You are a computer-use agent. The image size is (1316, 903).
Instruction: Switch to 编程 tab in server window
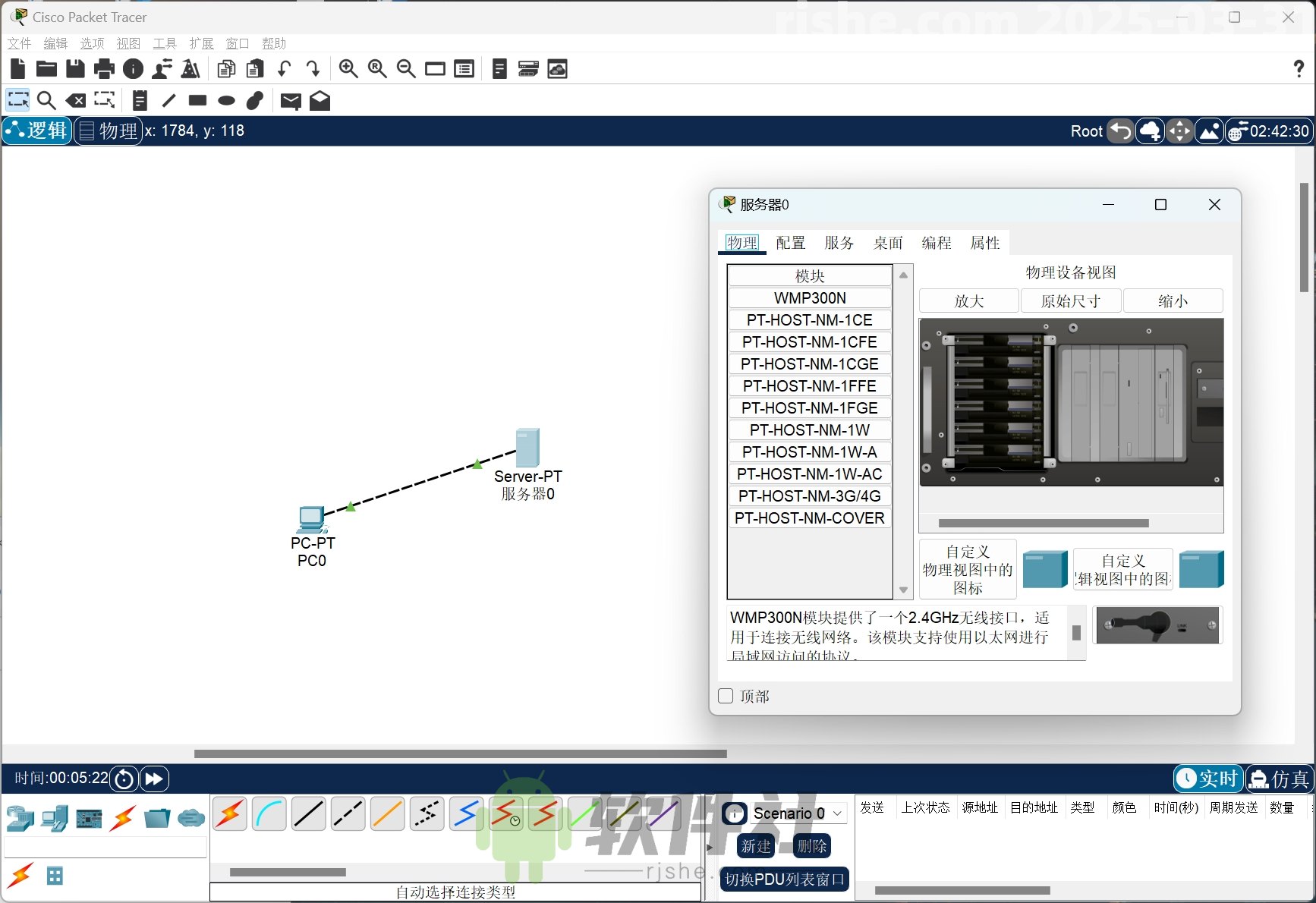tap(937, 243)
